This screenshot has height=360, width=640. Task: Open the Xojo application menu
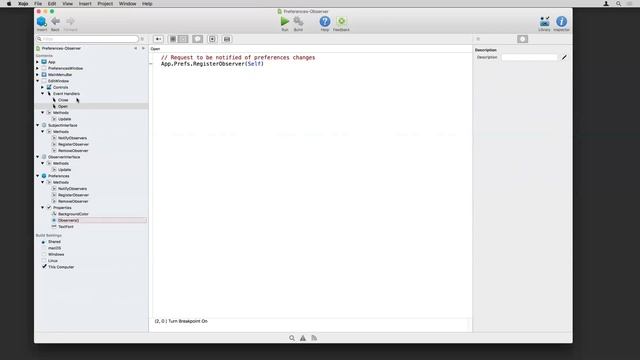[23, 4]
